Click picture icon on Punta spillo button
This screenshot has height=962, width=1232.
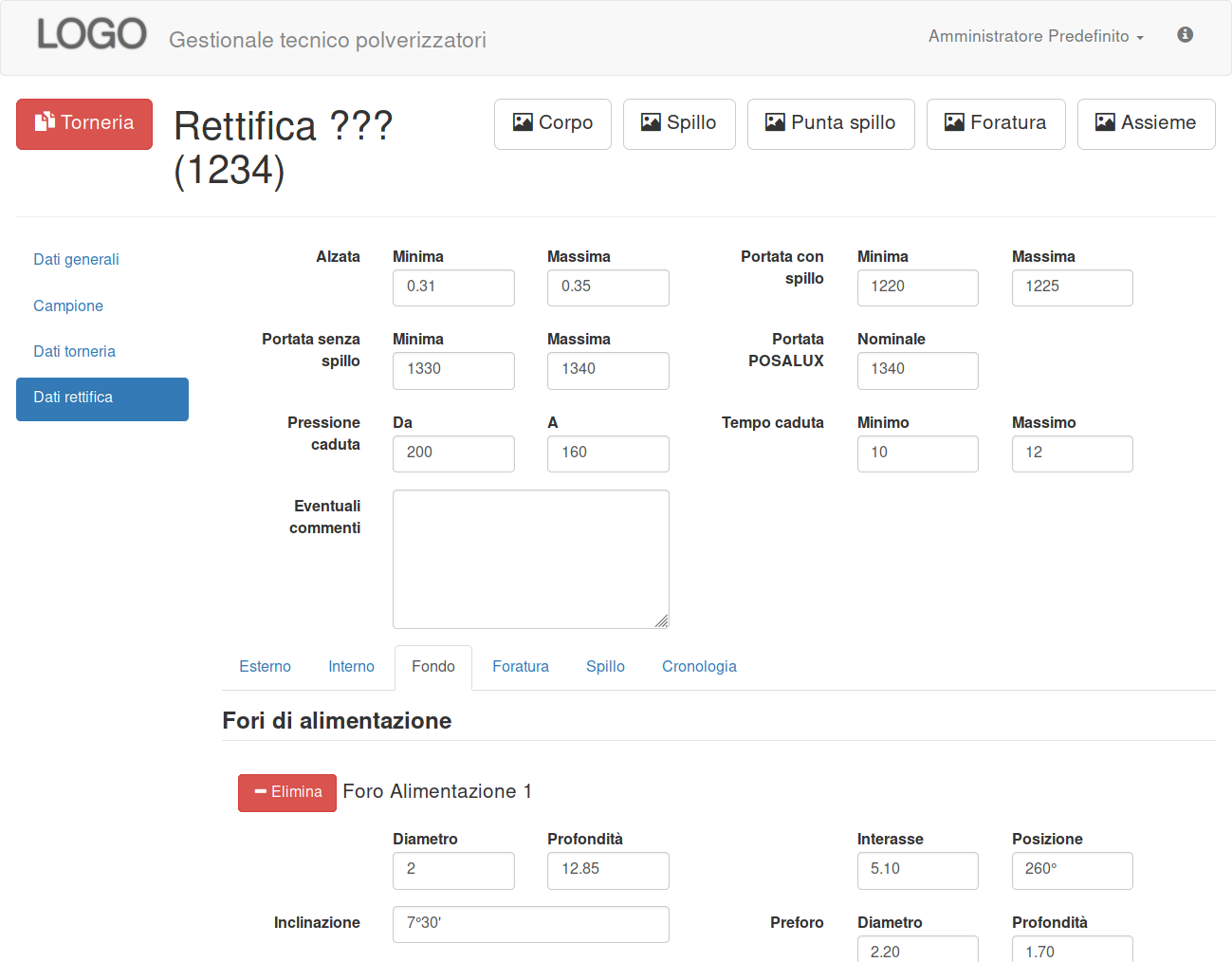point(775,122)
